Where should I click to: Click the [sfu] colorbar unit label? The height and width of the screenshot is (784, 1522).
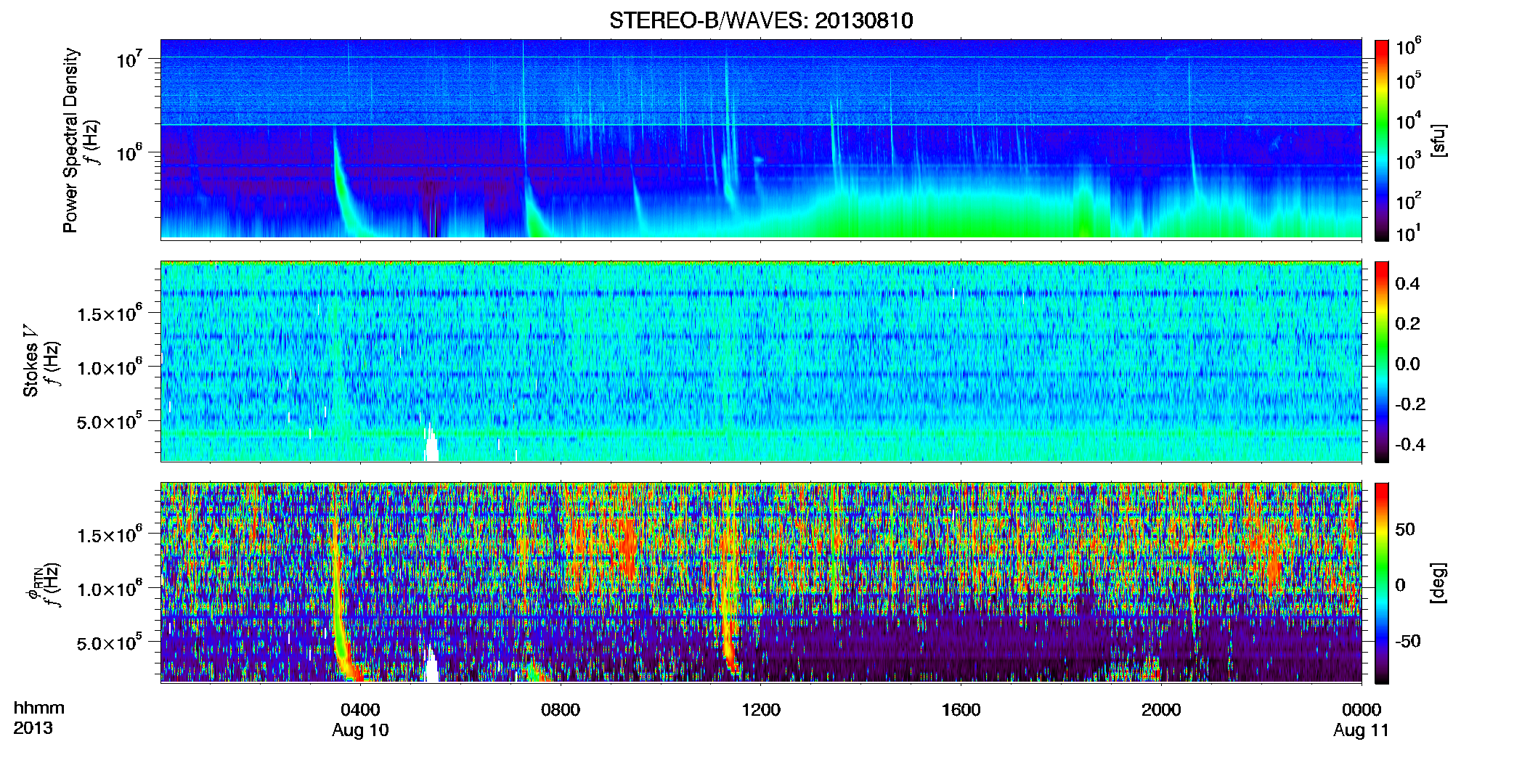pos(1438,140)
